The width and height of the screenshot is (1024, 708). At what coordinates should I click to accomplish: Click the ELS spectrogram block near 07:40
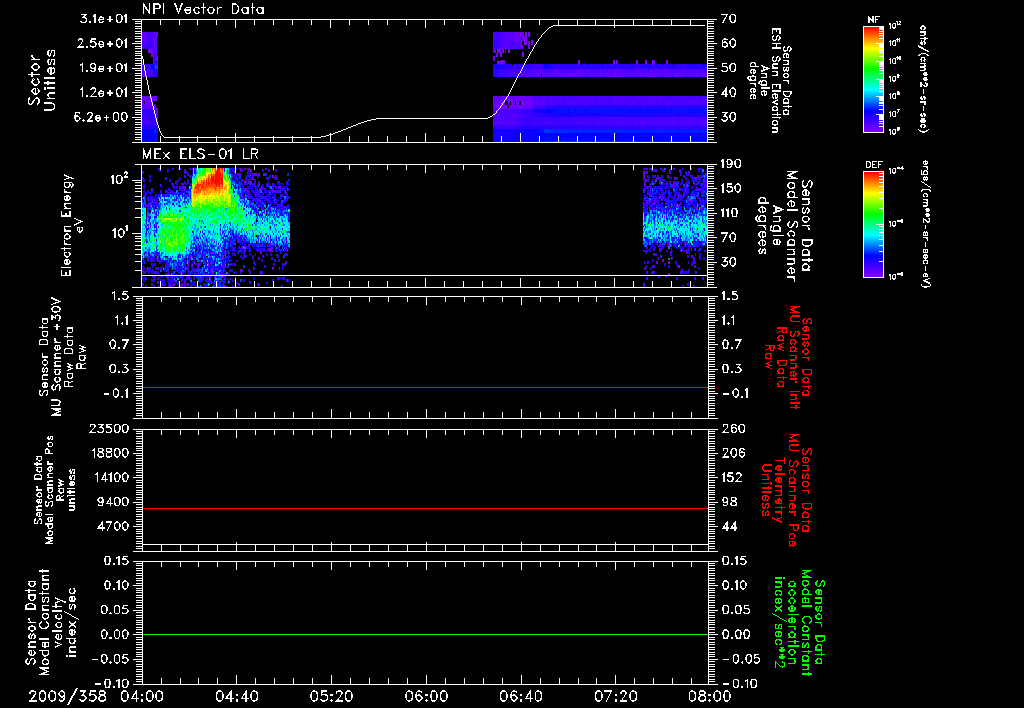click(x=675, y=225)
